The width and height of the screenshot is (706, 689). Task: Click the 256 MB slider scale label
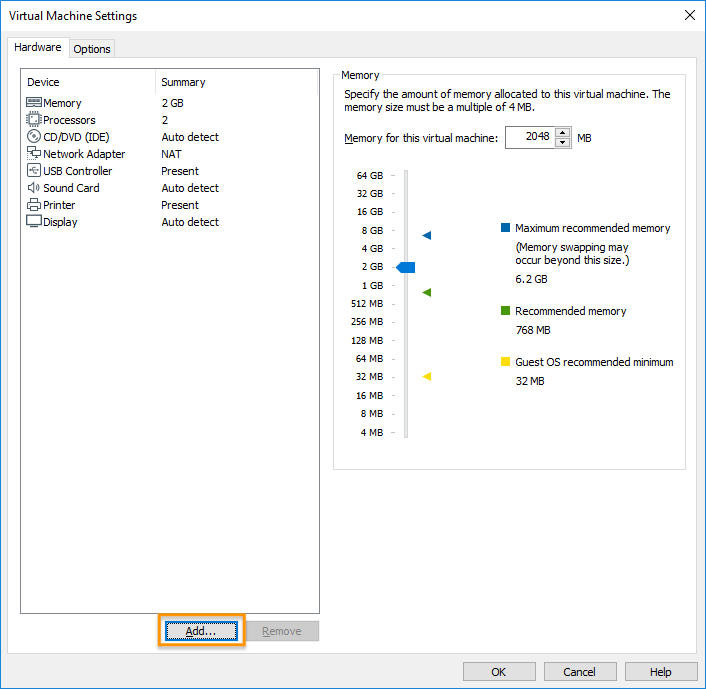click(367, 322)
